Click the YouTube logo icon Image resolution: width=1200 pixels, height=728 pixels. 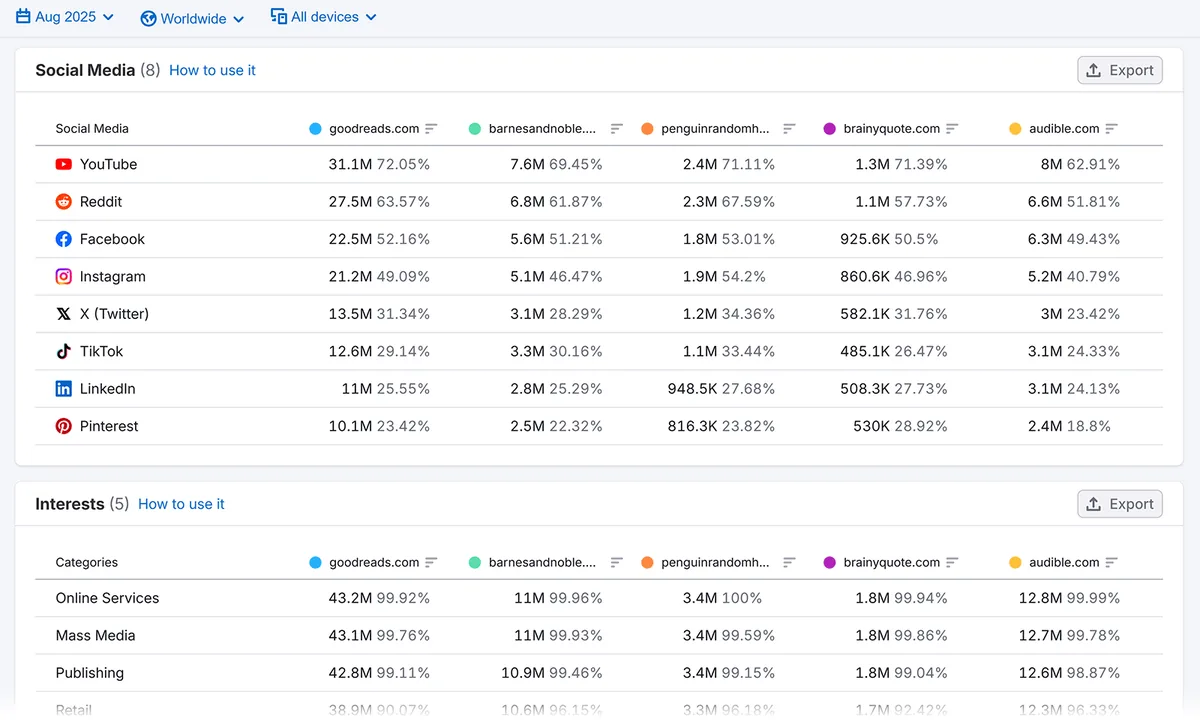[64, 164]
